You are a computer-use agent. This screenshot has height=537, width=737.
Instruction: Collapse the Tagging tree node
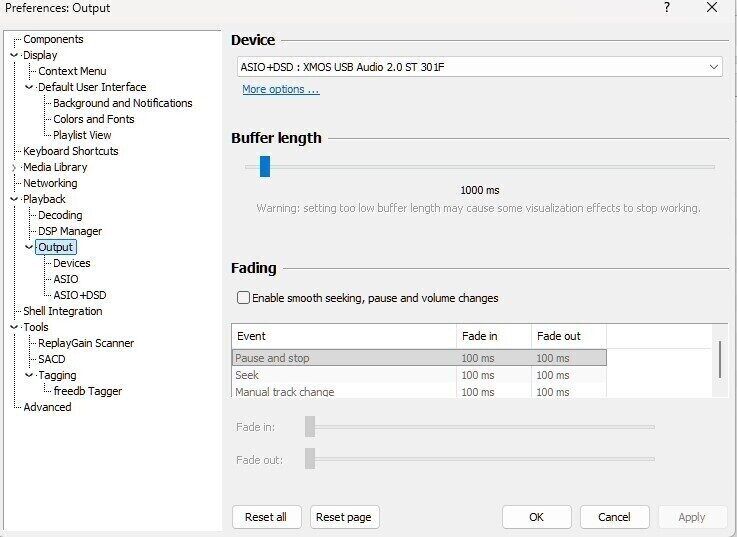coord(29,375)
